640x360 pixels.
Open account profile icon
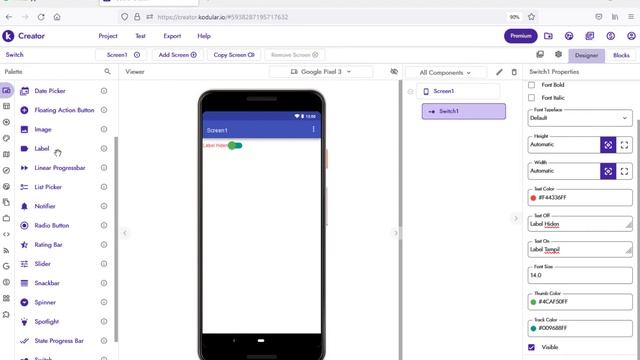(631, 36)
